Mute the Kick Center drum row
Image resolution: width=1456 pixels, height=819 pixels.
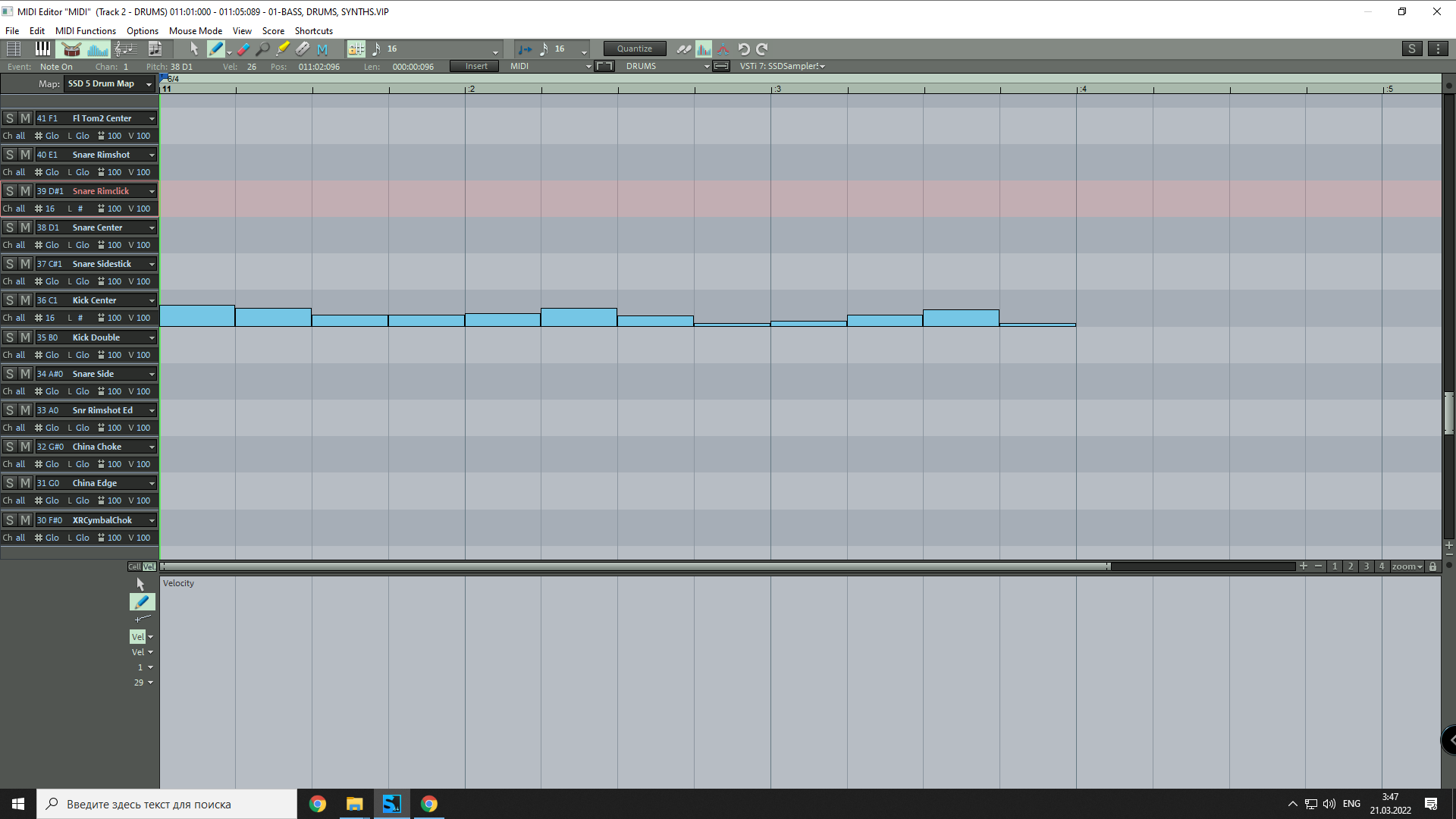pyautogui.click(x=25, y=300)
